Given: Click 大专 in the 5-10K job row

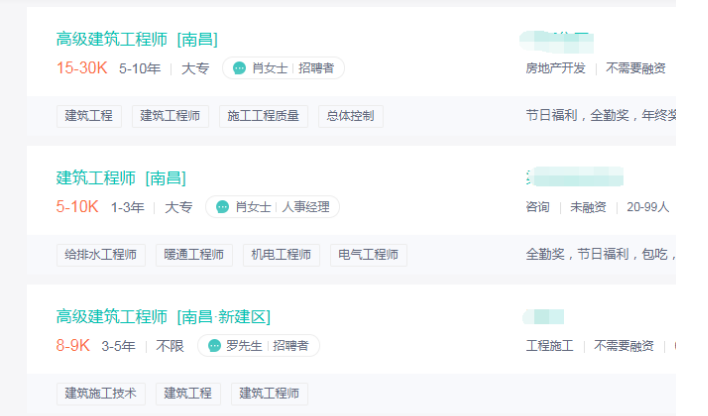Looking at the screenshot, I should [178, 207].
